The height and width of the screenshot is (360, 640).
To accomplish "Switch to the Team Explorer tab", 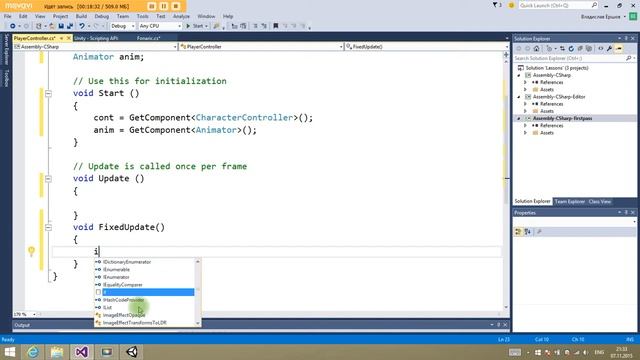I will point(569,202).
